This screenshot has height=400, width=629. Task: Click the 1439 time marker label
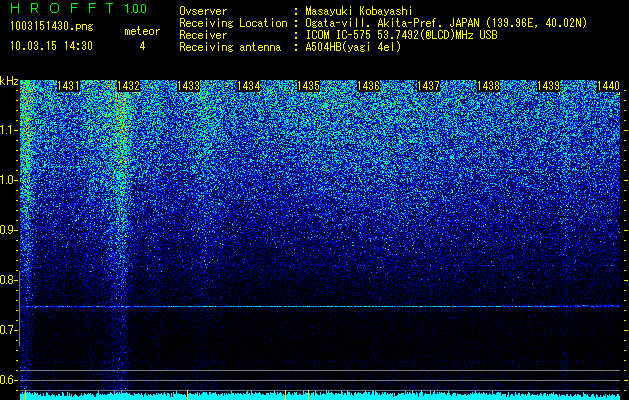tap(548, 86)
